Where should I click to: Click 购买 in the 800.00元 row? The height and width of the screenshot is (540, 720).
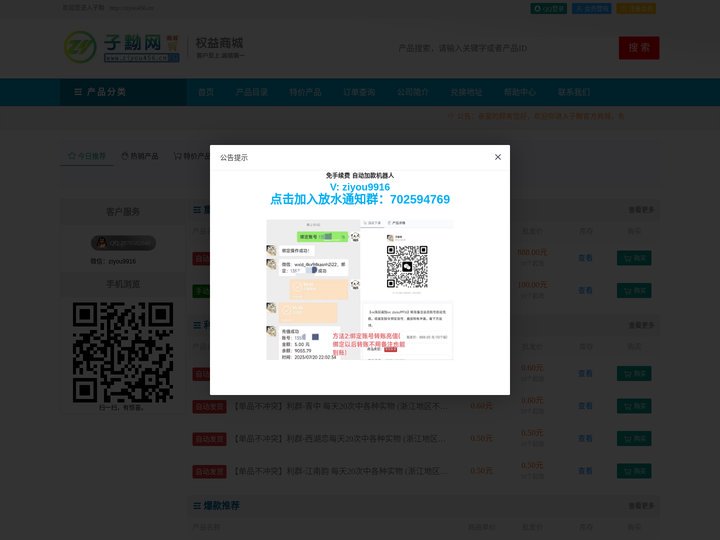[x=634, y=258]
